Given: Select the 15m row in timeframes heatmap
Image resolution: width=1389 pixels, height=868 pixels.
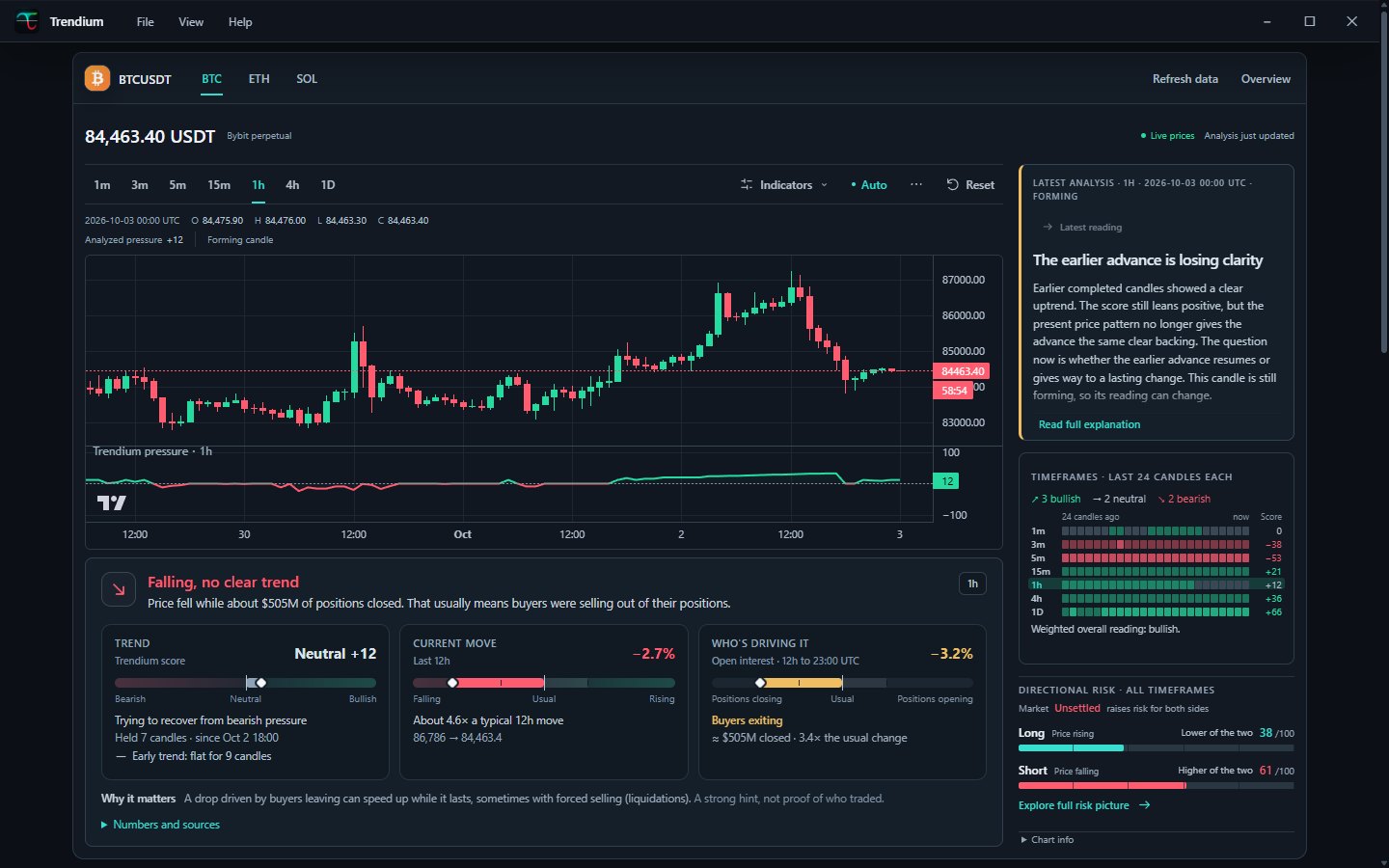Looking at the screenshot, I should pos(1157,571).
